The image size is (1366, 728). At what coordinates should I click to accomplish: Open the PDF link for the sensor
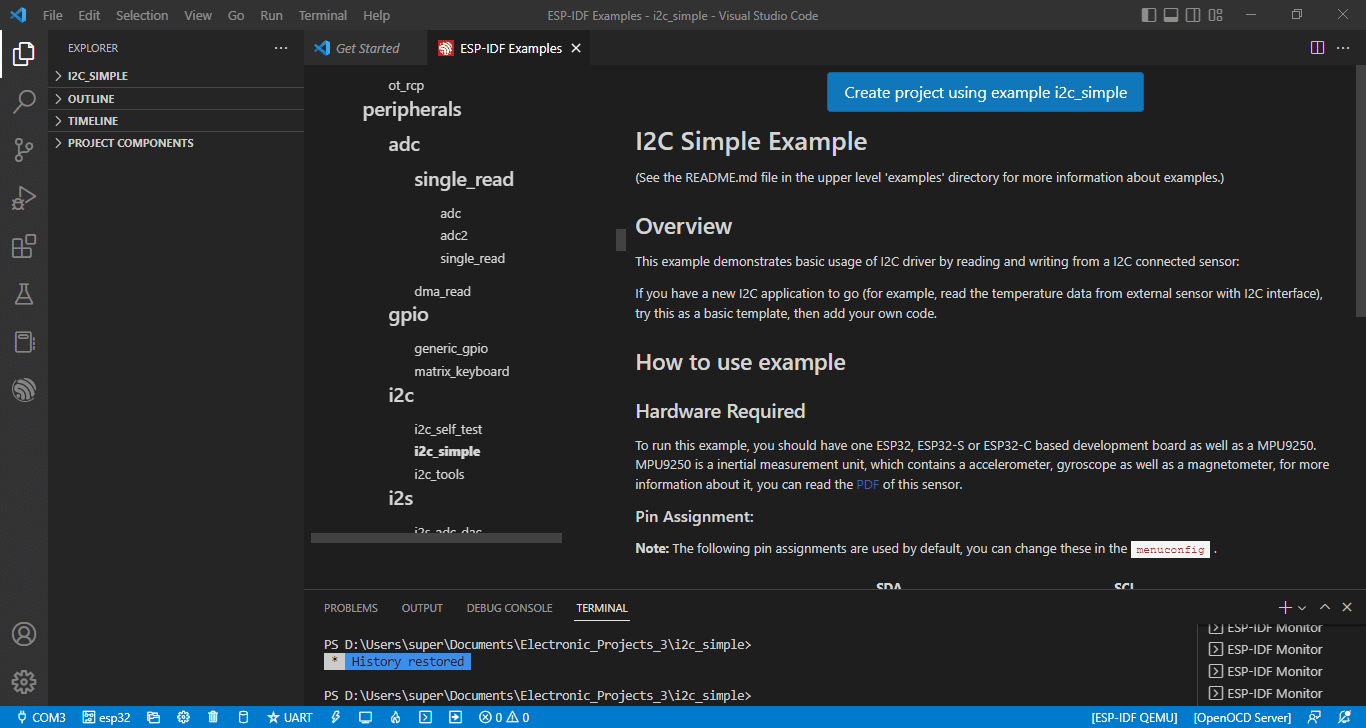coord(868,485)
